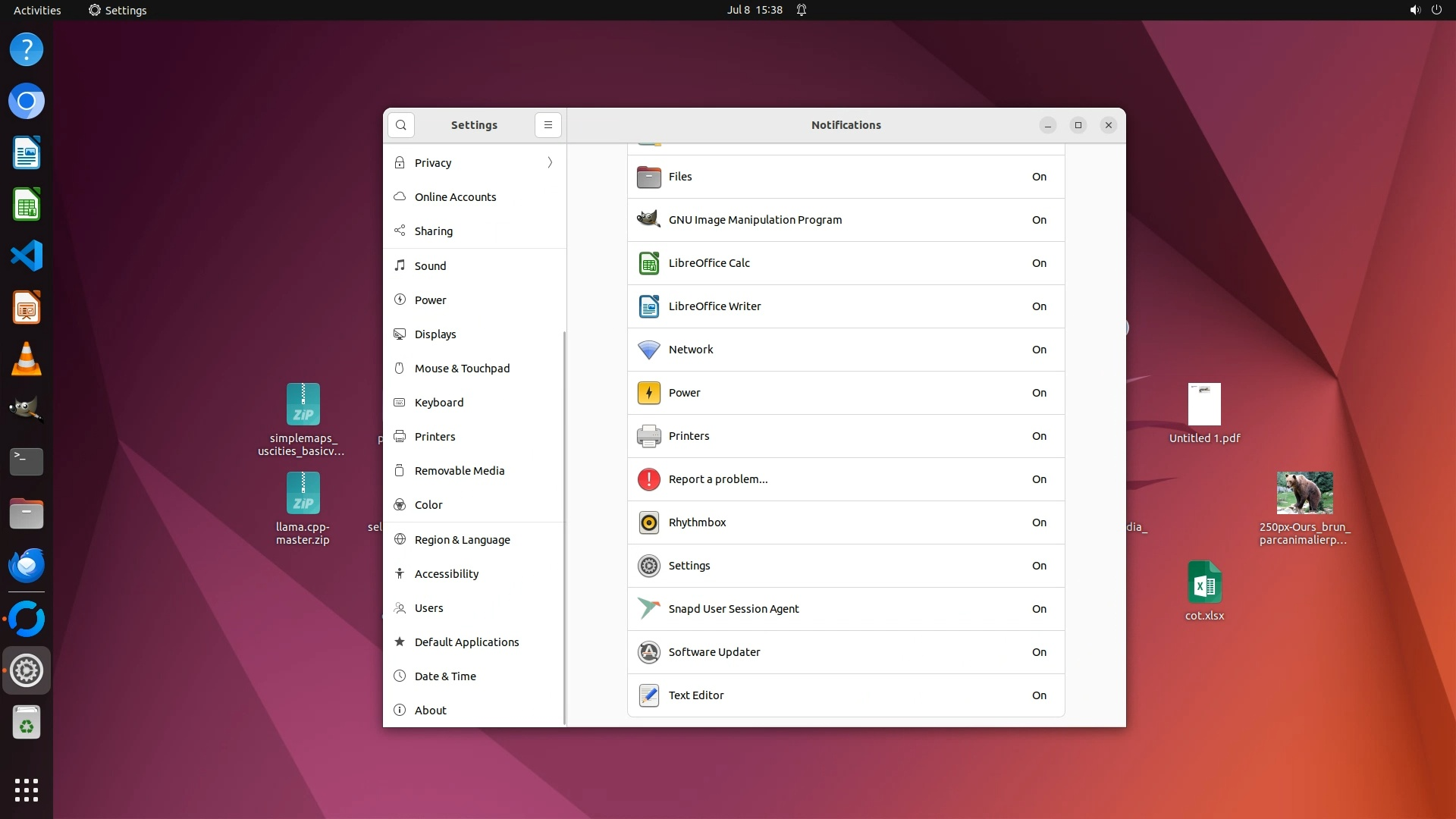Select Displays in the sidebar
Screen dimensions: 1456x819
pyautogui.click(x=435, y=334)
